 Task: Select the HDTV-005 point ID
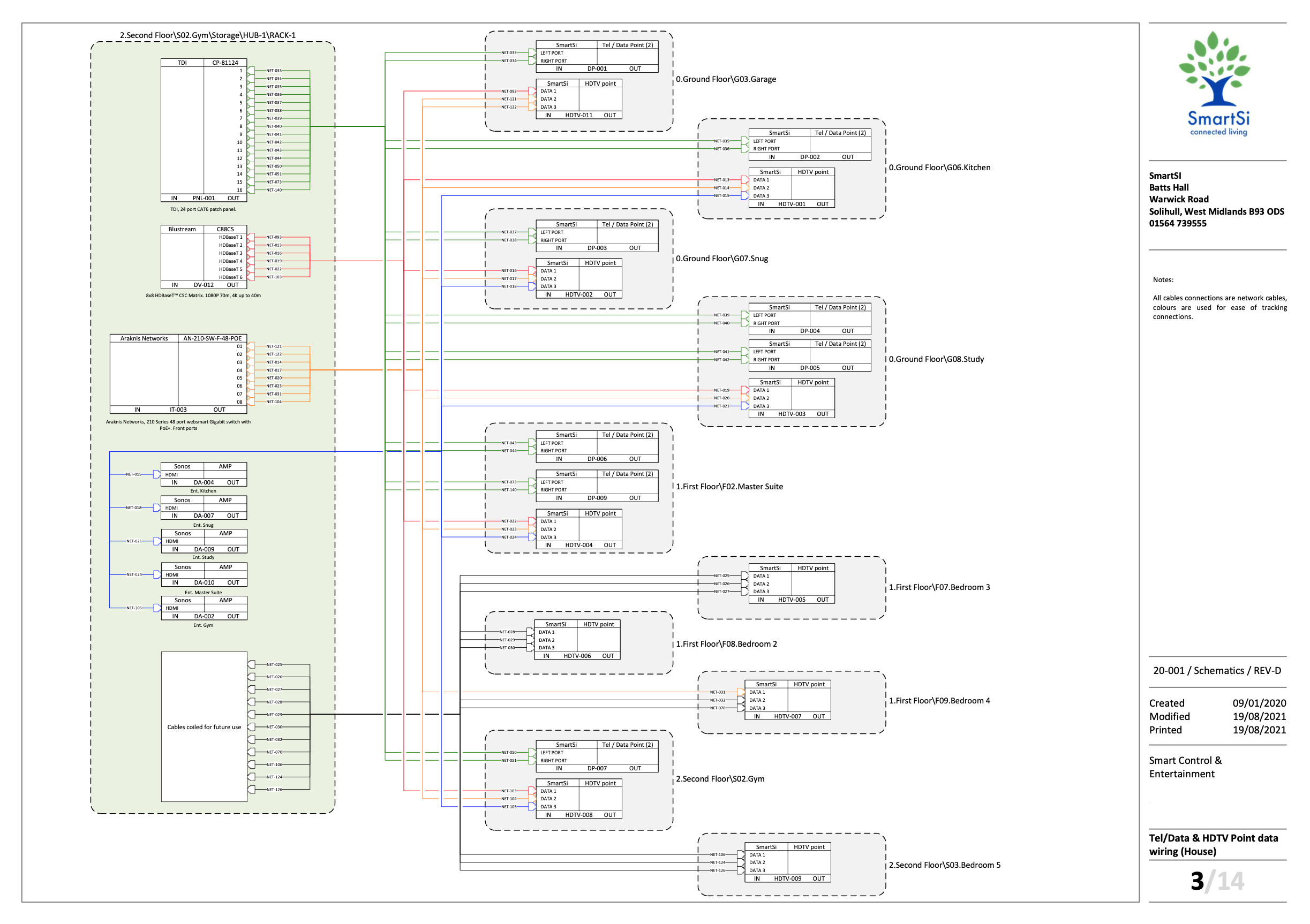coord(792,600)
